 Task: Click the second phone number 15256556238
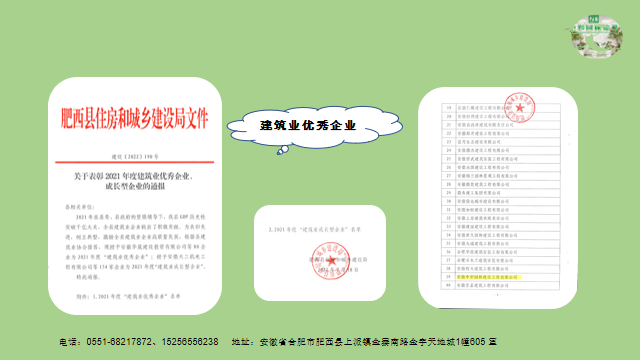point(190,342)
